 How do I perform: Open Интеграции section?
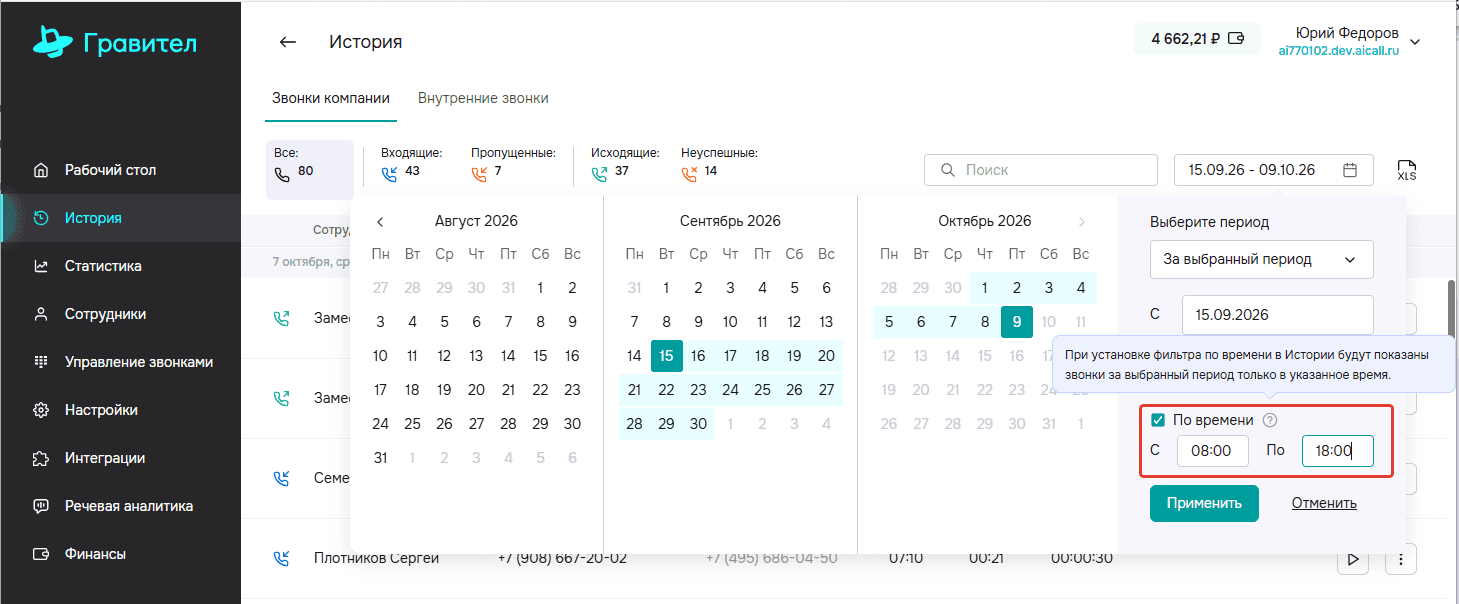click(x=120, y=458)
